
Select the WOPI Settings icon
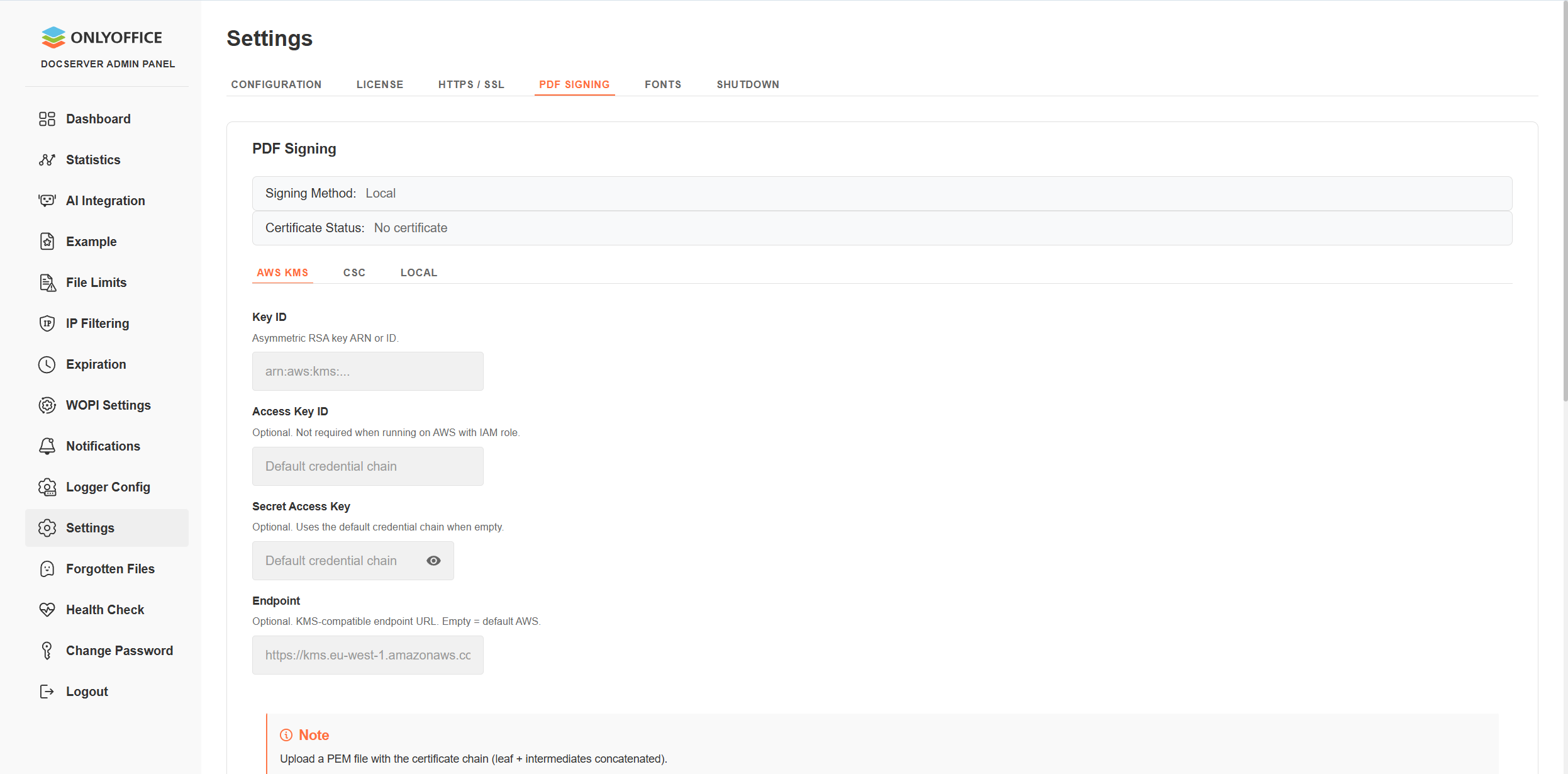click(48, 405)
